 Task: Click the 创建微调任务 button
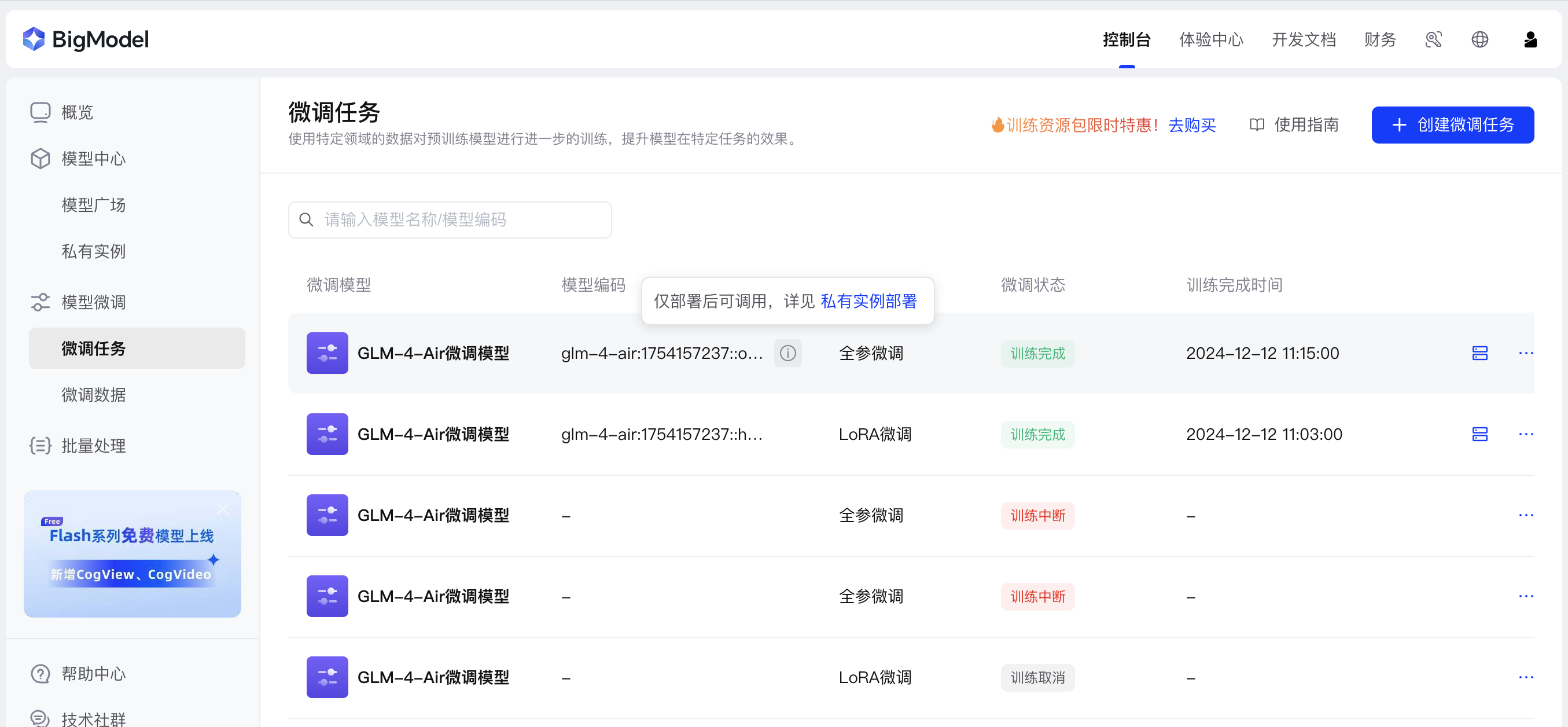(x=1452, y=125)
